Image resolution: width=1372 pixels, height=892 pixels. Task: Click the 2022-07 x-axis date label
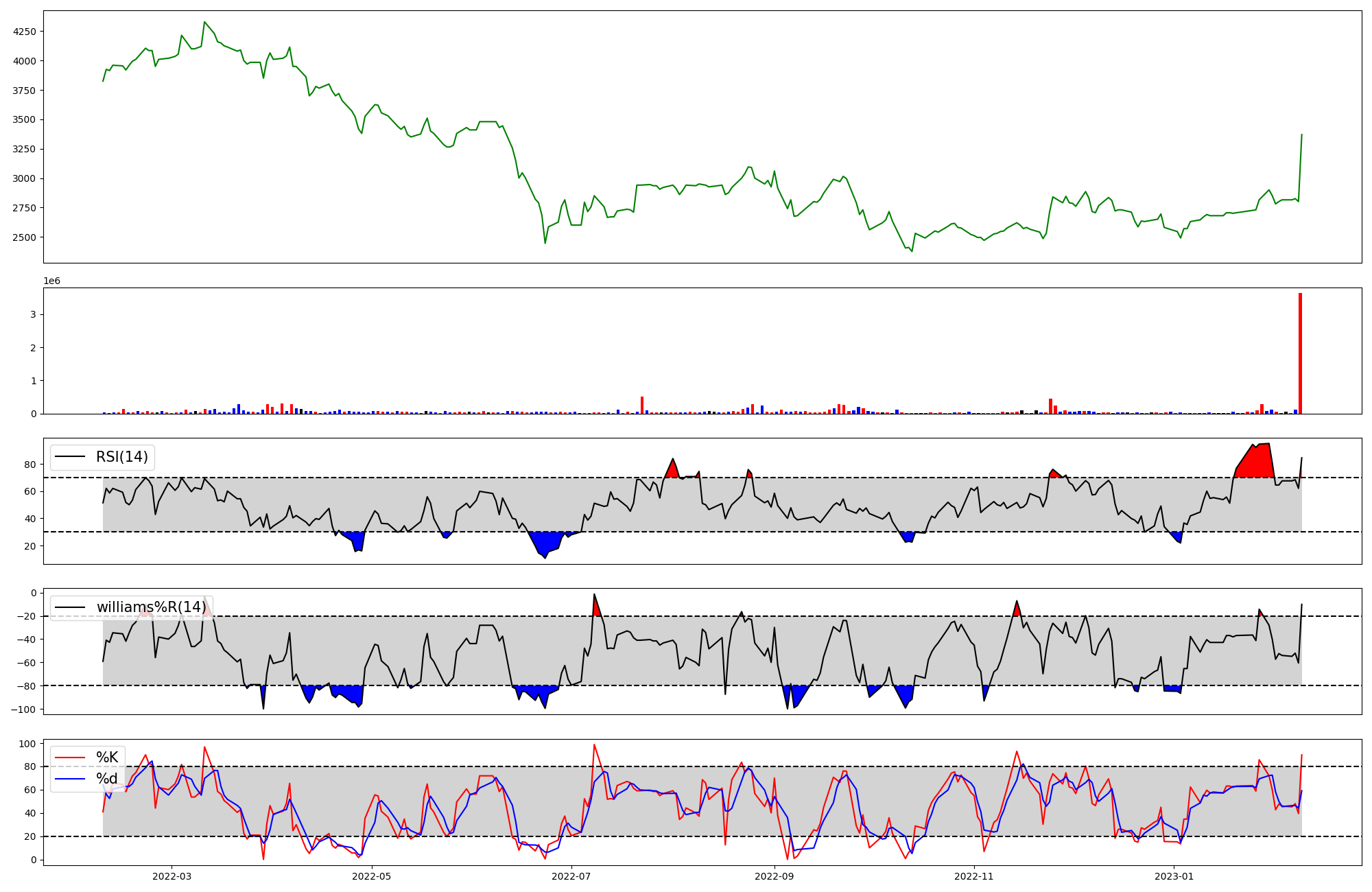click(571, 876)
